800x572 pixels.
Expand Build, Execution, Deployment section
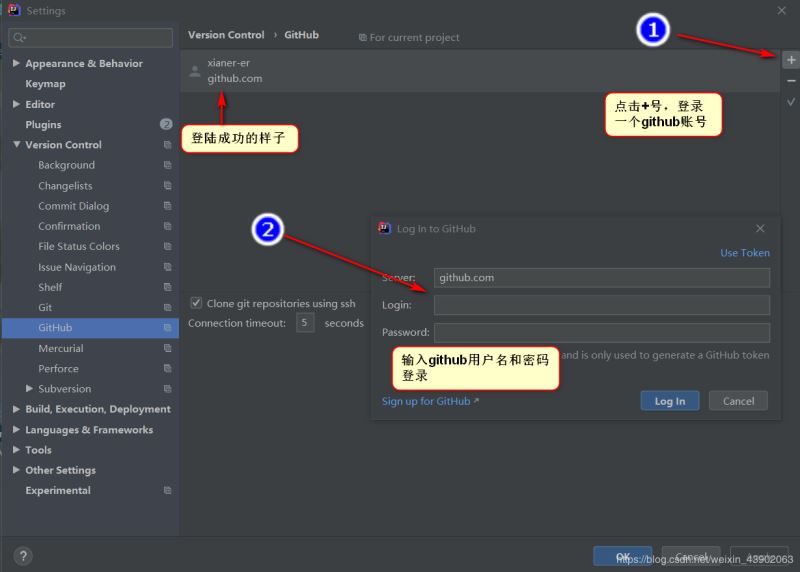click(16, 409)
